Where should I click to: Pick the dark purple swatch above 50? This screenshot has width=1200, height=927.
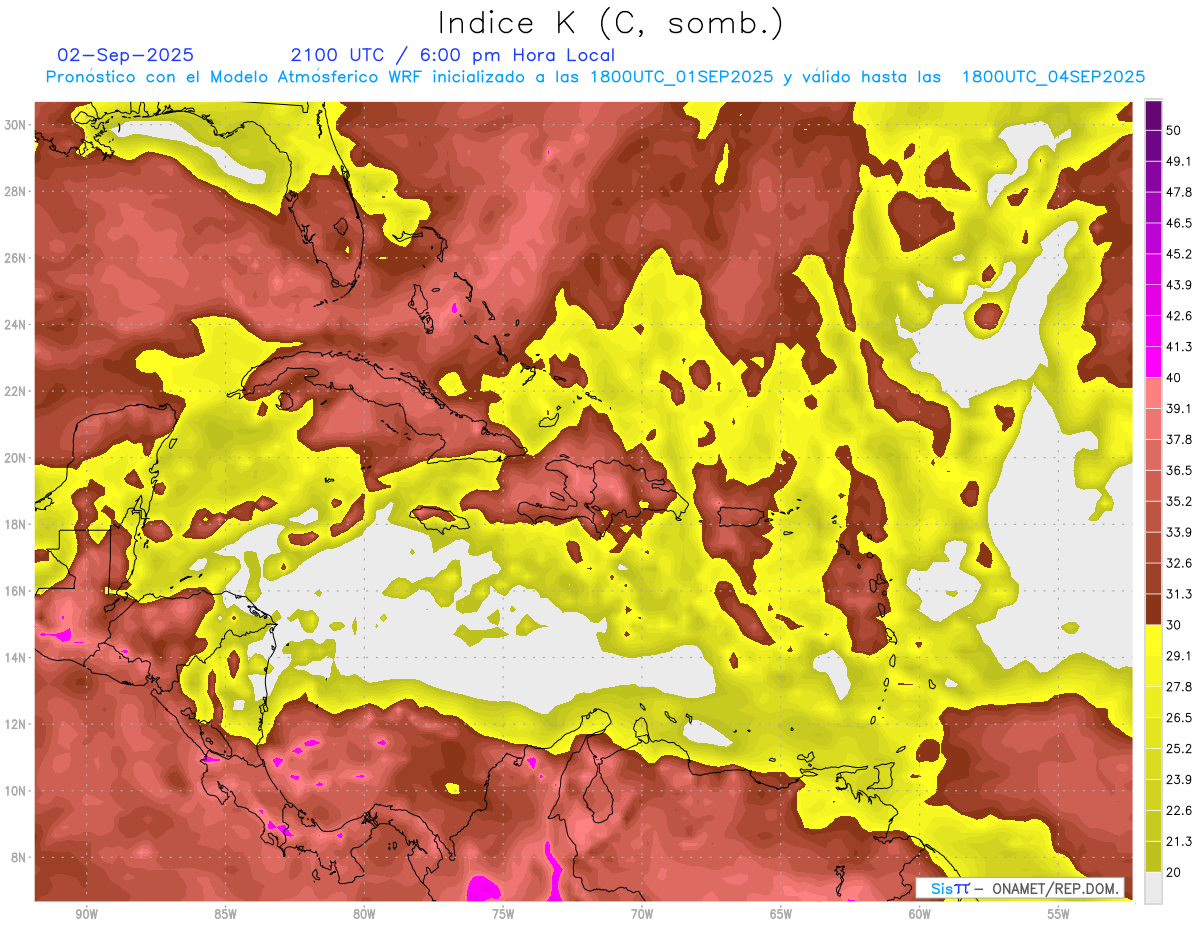tap(1153, 115)
